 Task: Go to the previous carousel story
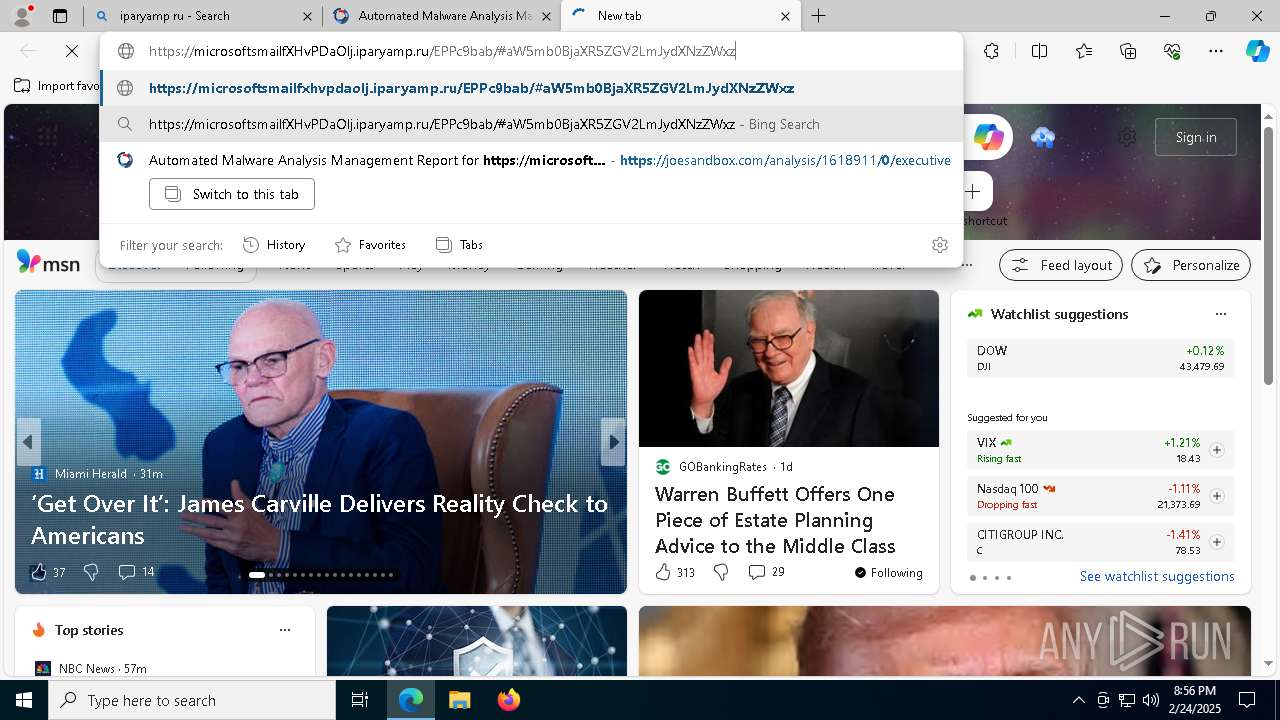28,442
